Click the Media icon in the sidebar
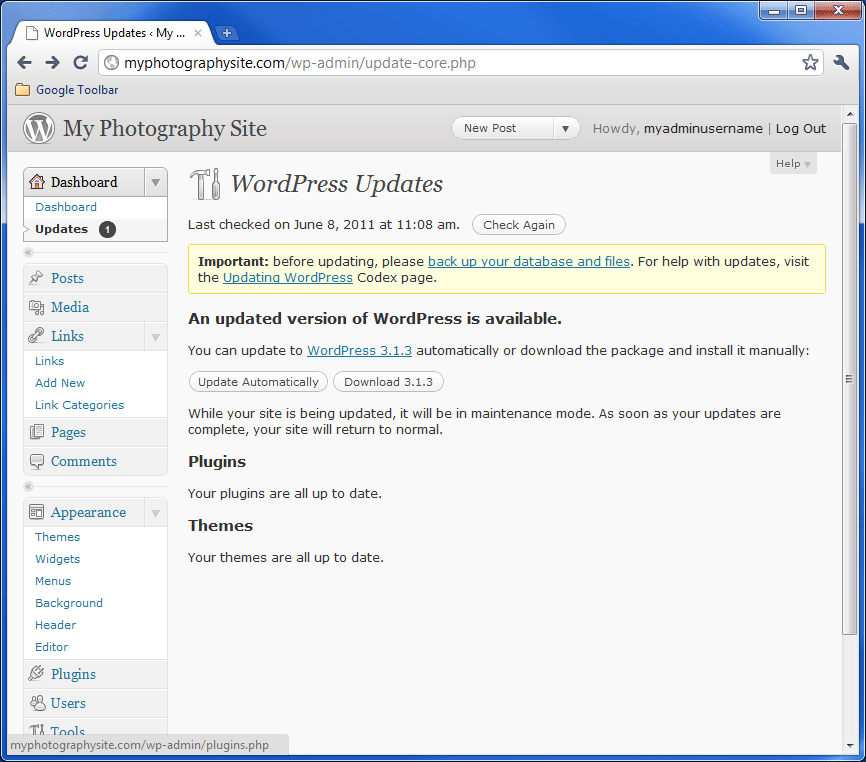Viewport: 866px width, 762px height. (x=36, y=307)
